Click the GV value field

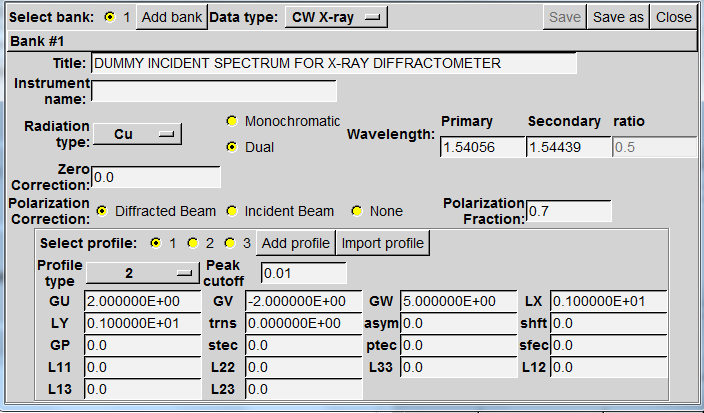click(x=304, y=301)
